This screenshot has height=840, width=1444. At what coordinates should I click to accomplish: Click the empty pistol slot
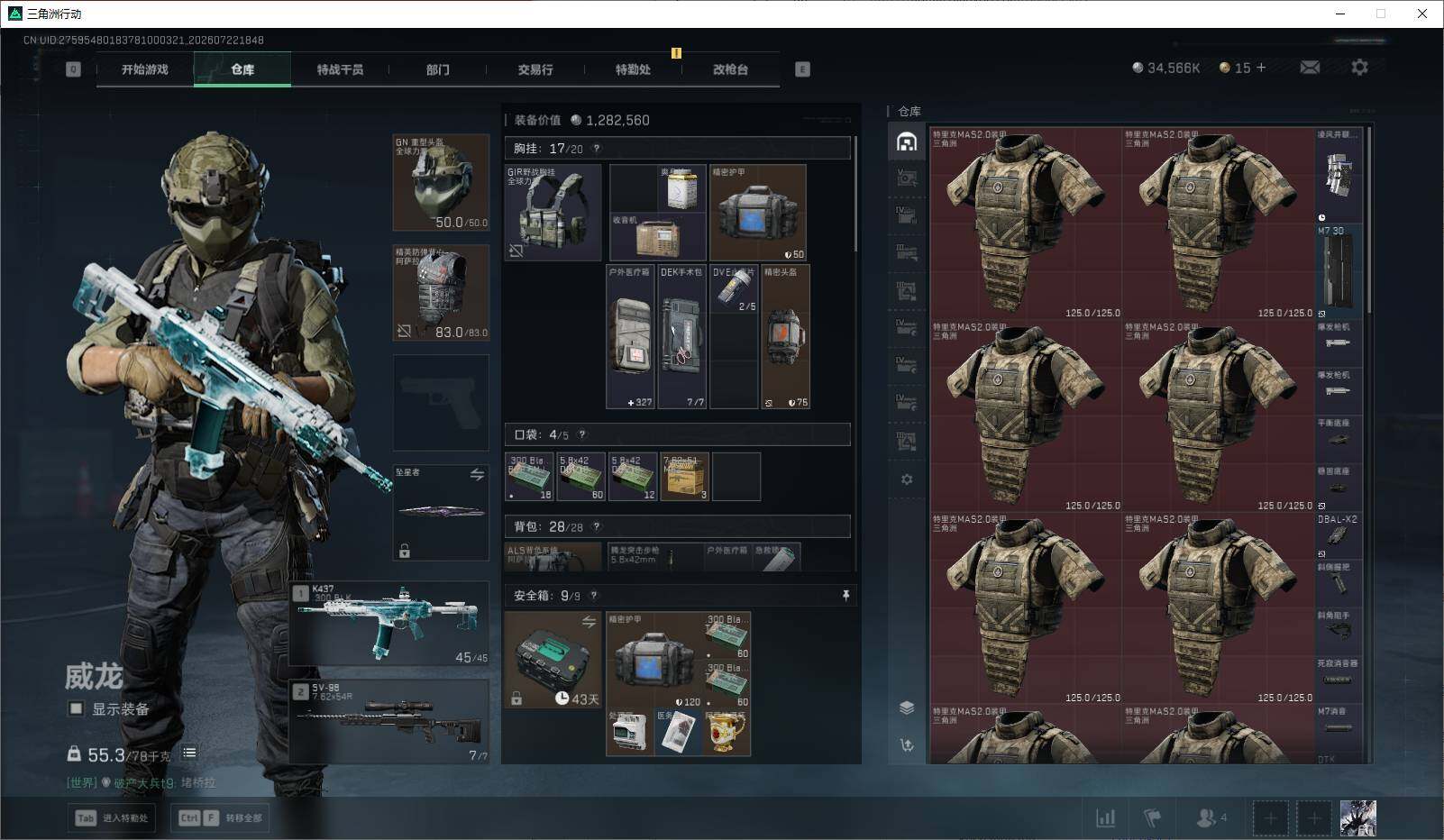441,402
